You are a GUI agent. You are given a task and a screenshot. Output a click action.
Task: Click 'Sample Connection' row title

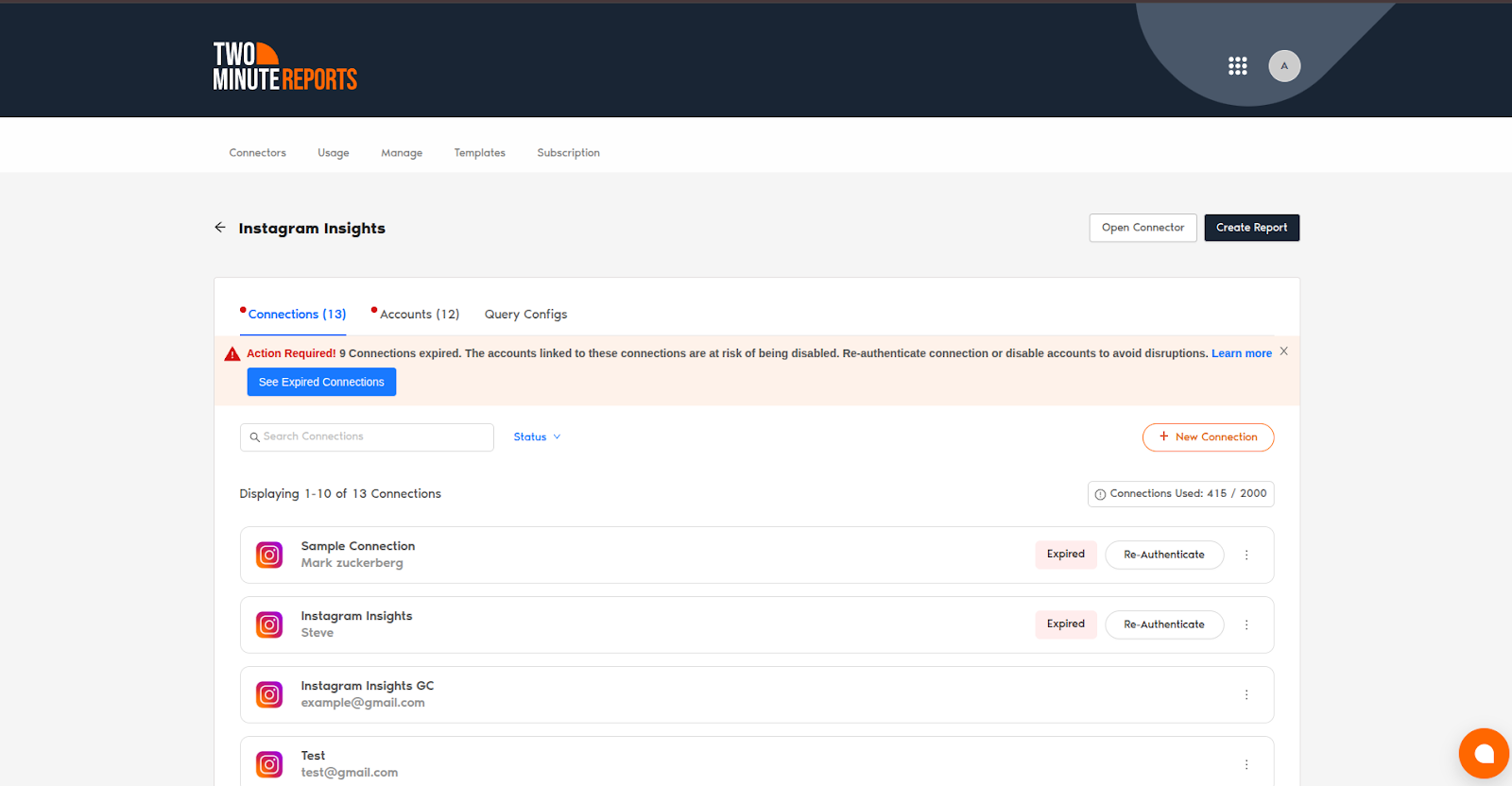tap(358, 546)
